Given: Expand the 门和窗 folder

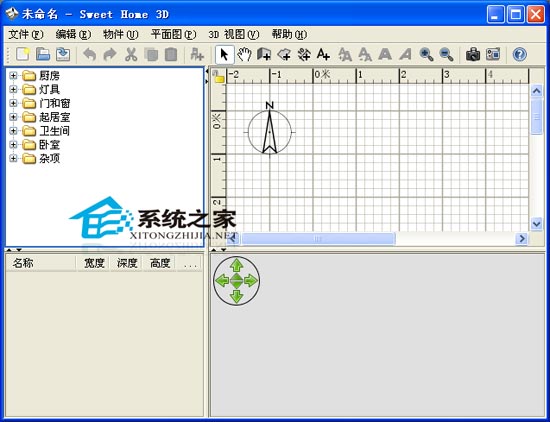Looking at the screenshot, I should coord(13,103).
